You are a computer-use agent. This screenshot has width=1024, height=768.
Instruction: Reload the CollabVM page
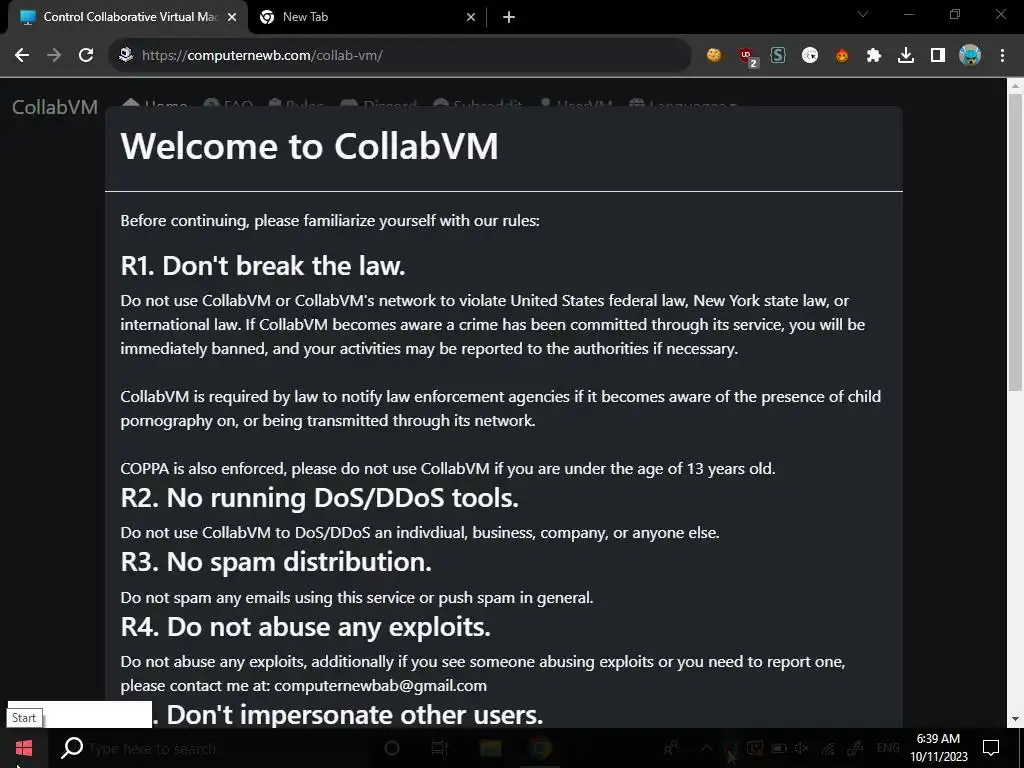86,56
